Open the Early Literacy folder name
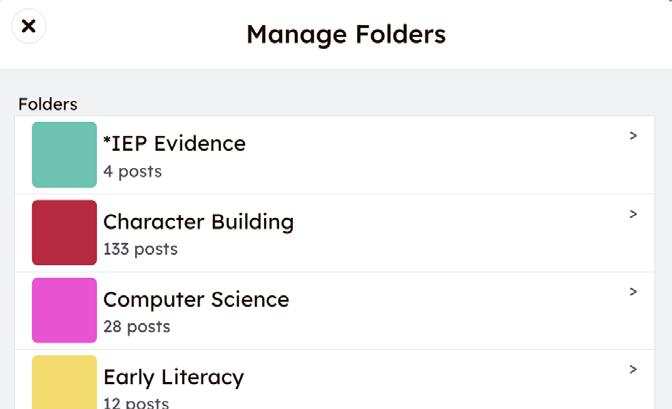 click(173, 377)
